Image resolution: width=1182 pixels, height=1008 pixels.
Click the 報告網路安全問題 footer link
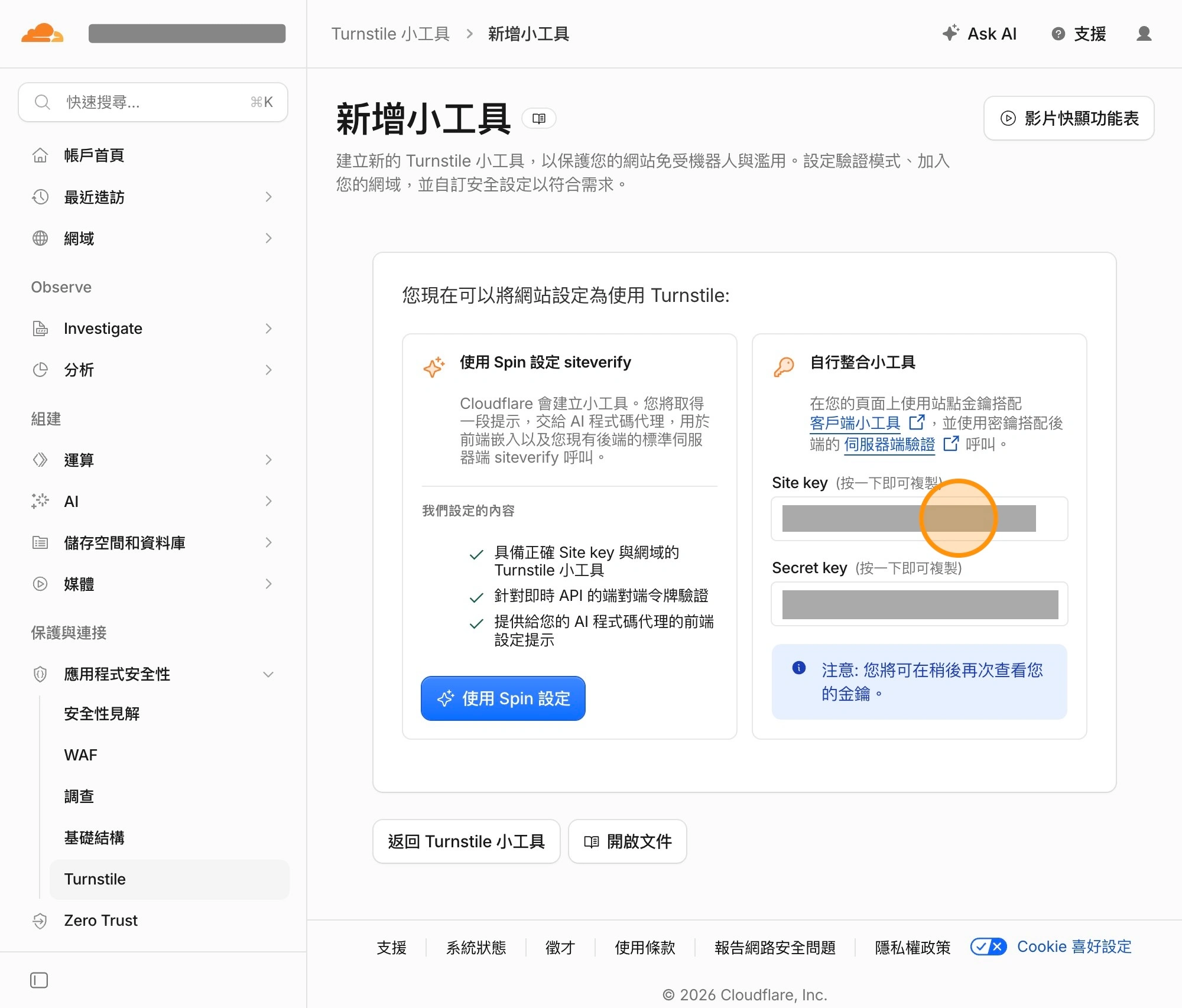(x=775, y=948)
